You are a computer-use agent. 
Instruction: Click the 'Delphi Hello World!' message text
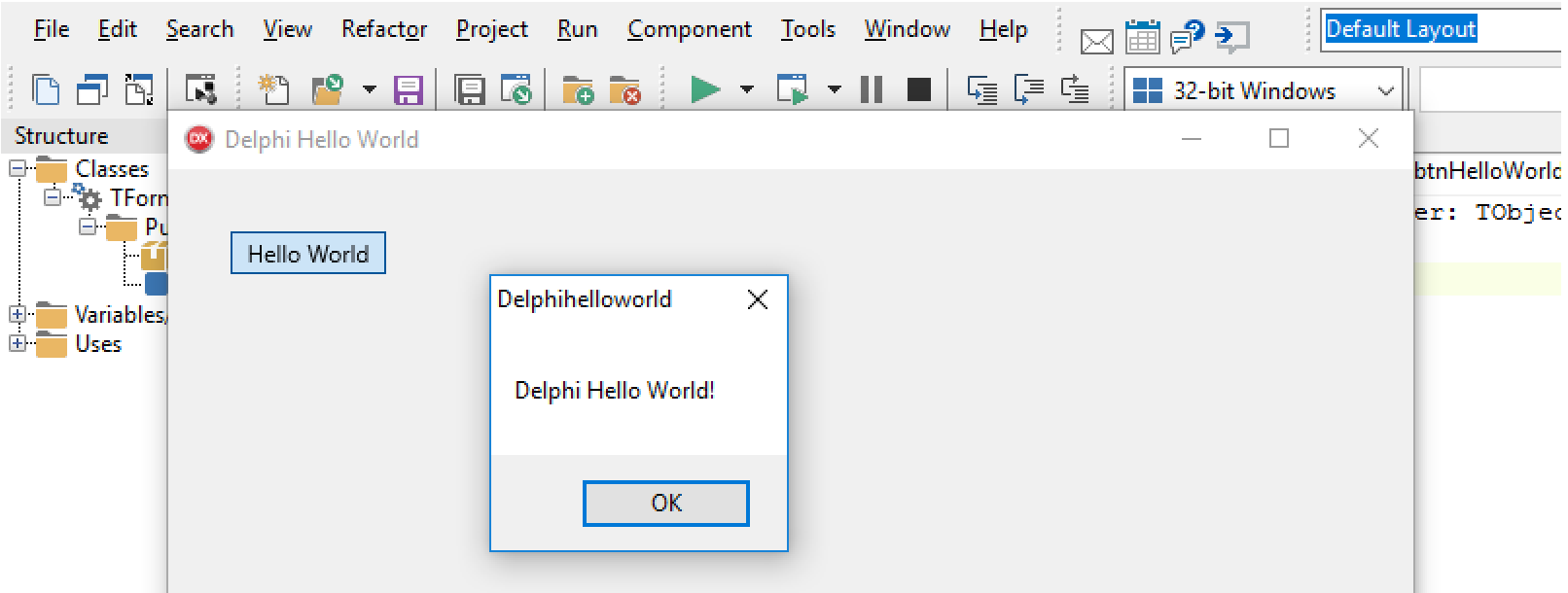click(x=615, y=390)
